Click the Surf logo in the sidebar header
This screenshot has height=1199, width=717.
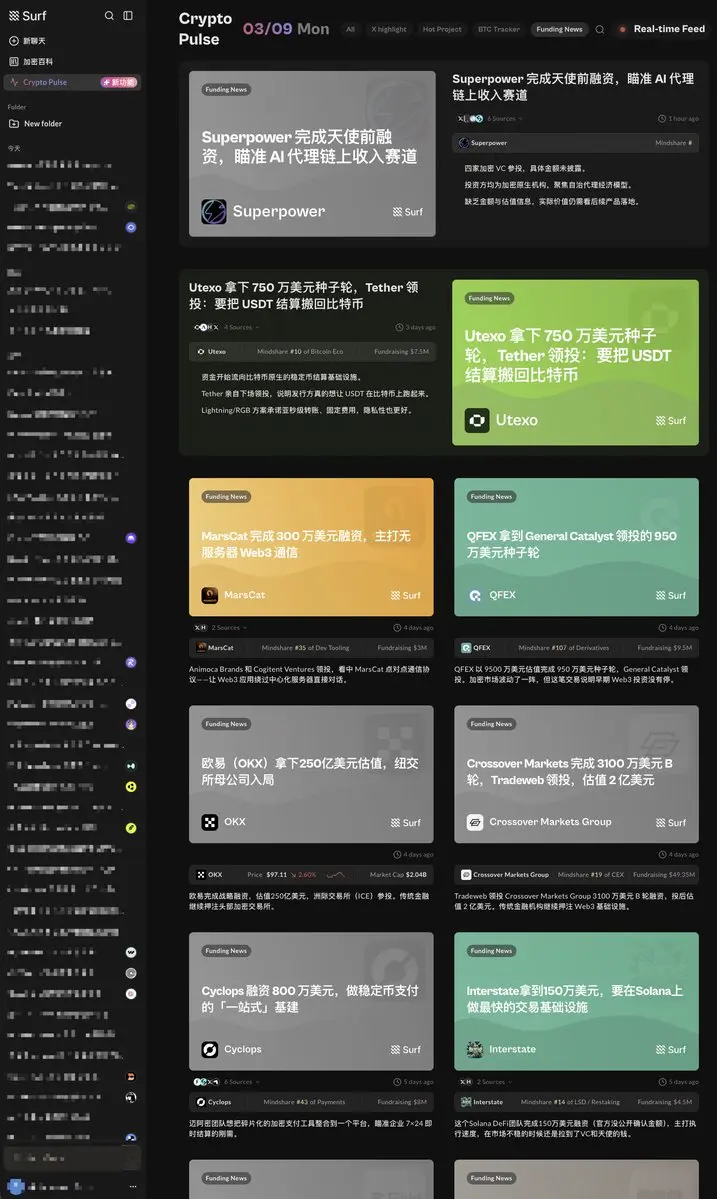pyautogui.click(x=28, y=15)
